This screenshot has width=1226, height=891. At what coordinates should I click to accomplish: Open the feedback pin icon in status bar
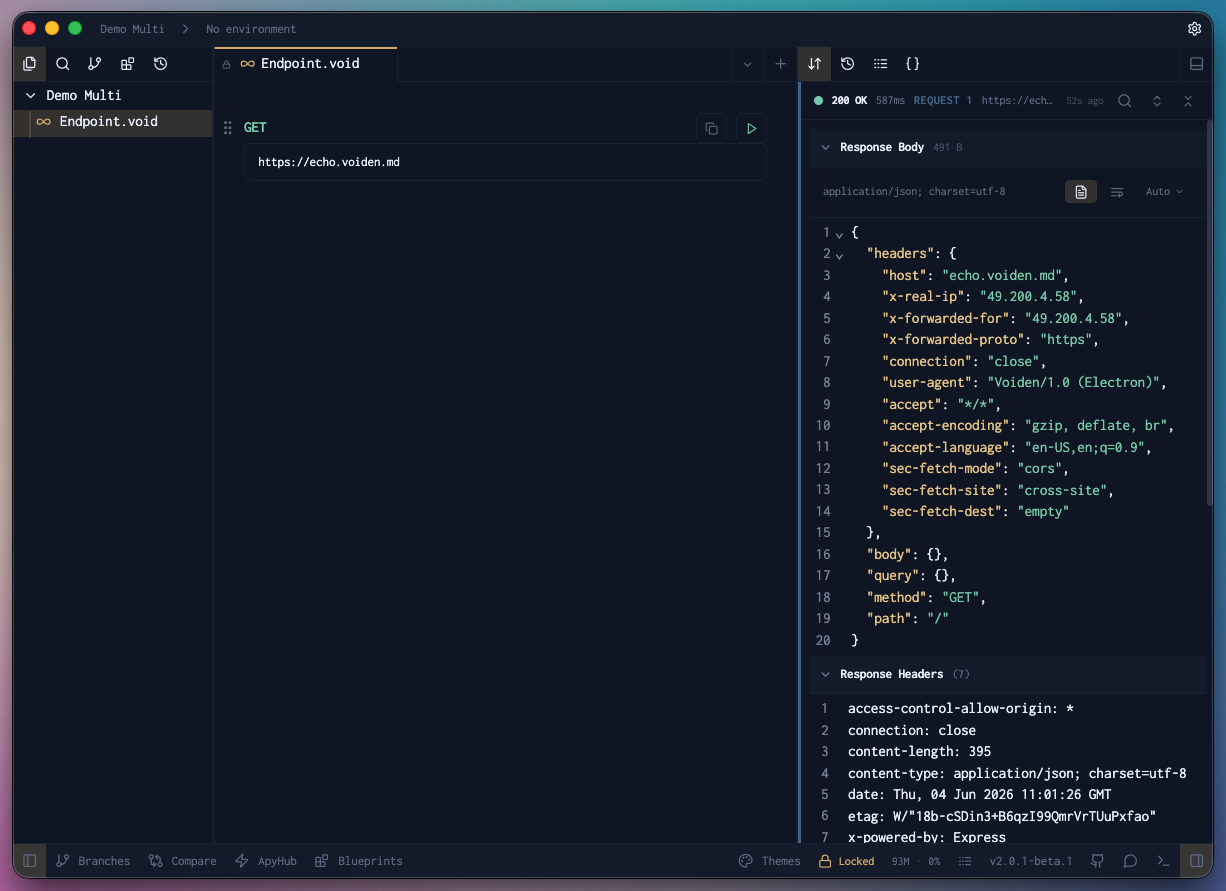coord(1097,861)
